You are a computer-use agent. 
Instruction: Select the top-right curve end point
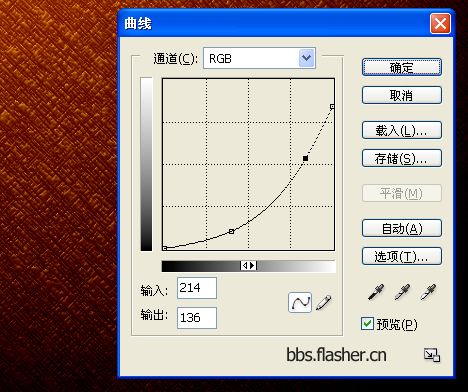click(332, 107)
